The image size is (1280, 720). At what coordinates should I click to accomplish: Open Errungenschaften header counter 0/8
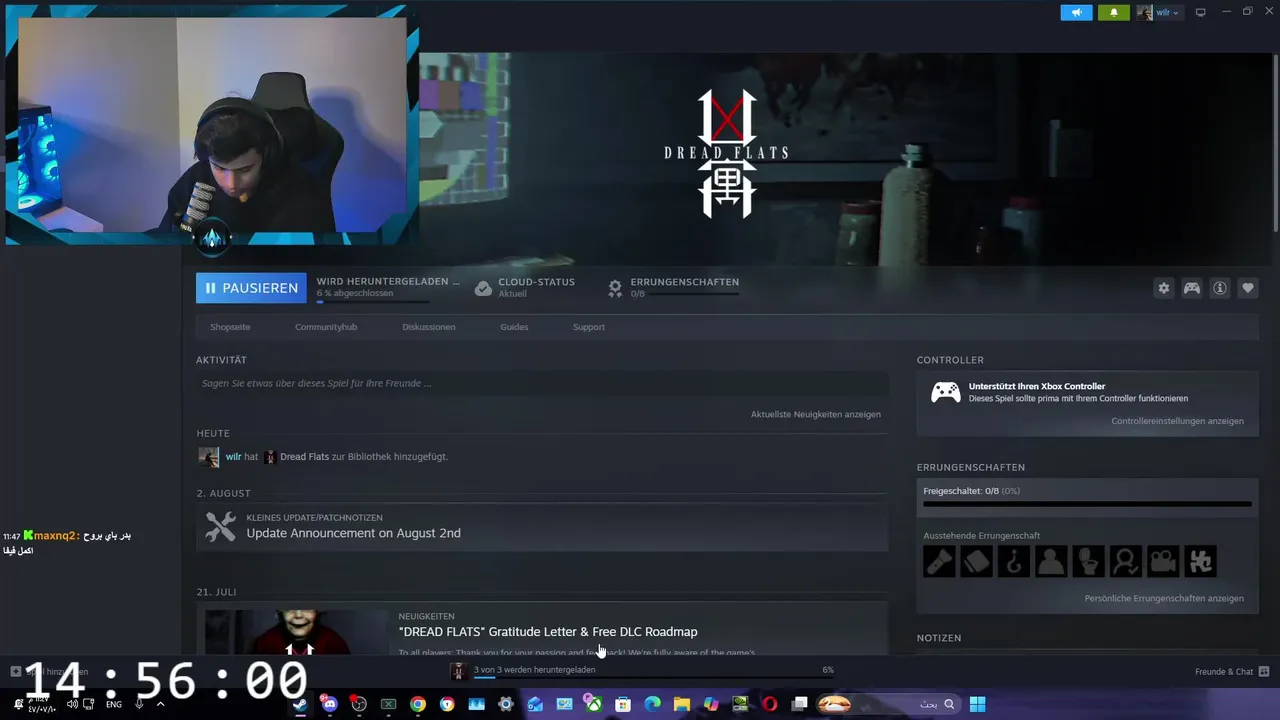(x=673, y=288)
